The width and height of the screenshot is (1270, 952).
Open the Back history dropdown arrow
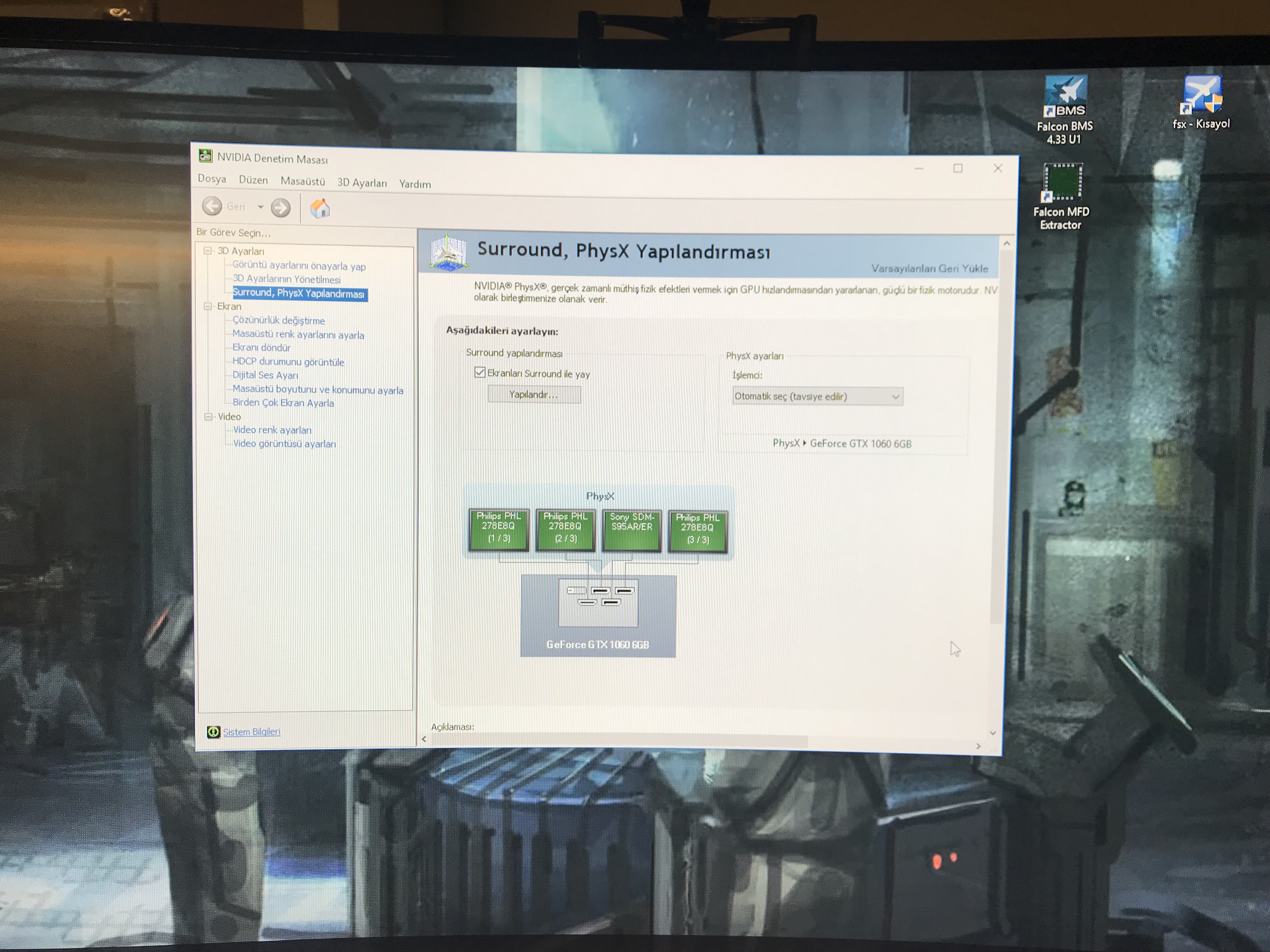(260, 207)
